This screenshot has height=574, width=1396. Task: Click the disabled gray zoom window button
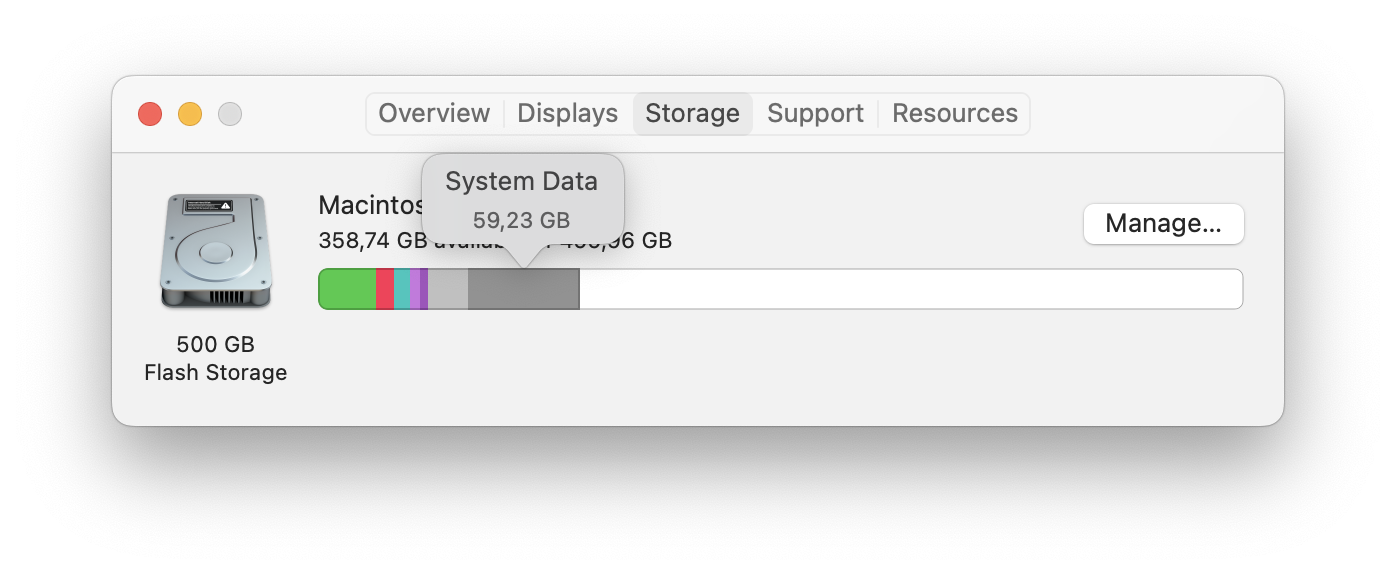click(x=230, y=114)
